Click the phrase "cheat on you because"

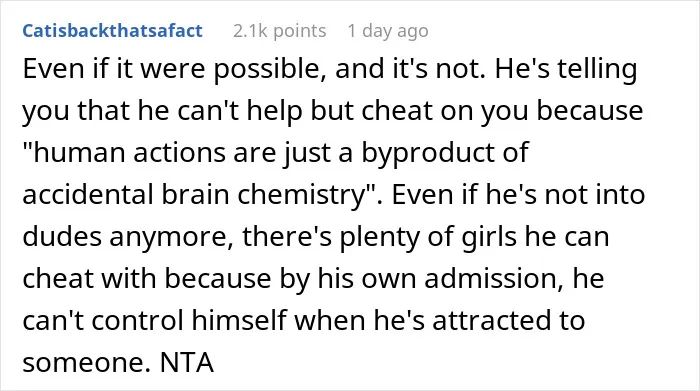[502, 111]
